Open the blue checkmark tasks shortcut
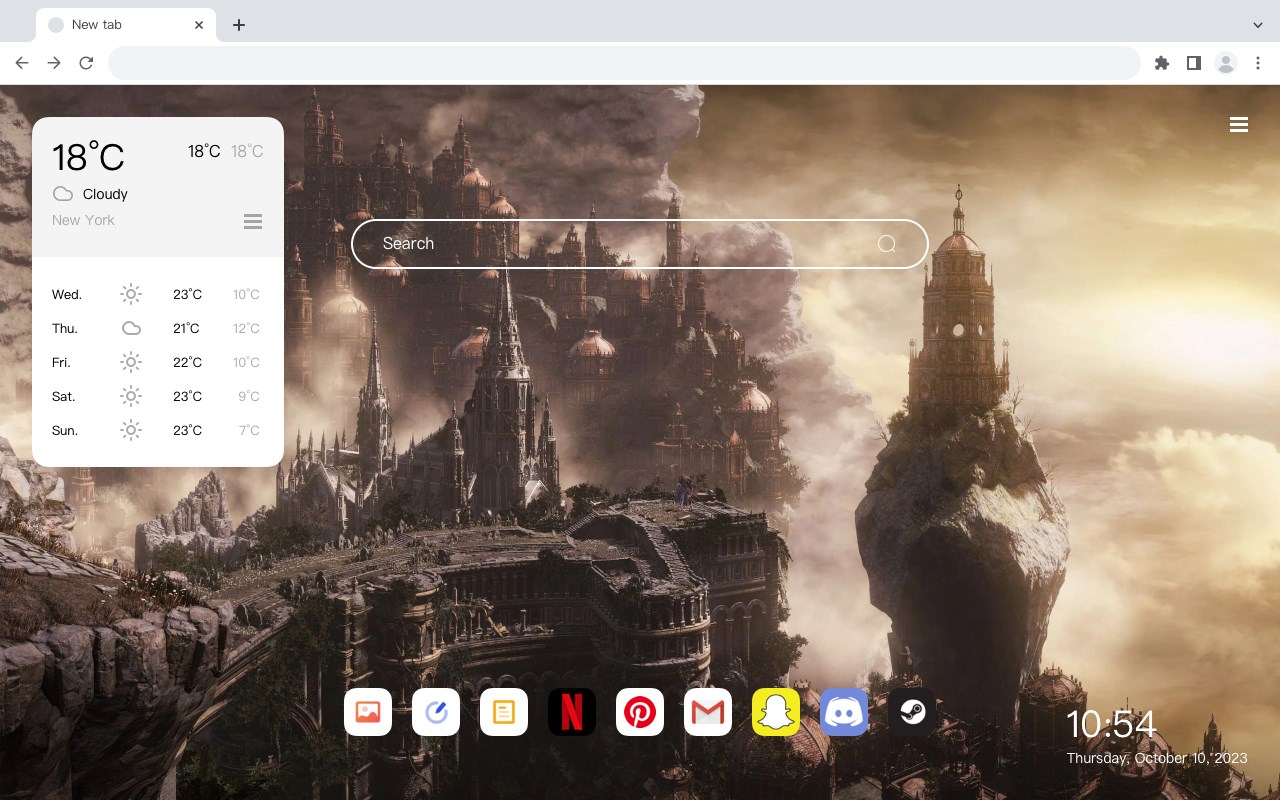 coord(436,712)
